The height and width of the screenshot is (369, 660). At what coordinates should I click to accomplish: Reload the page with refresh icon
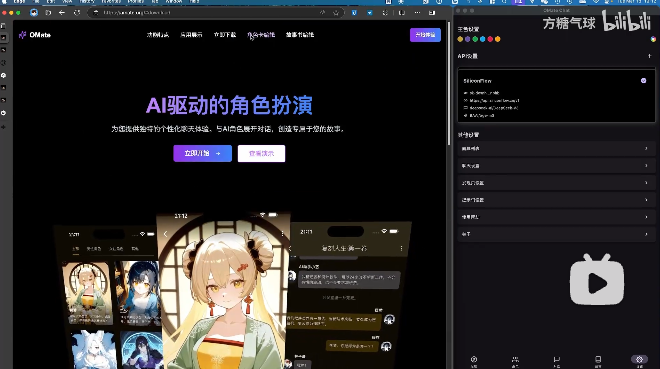click(77, 13)
